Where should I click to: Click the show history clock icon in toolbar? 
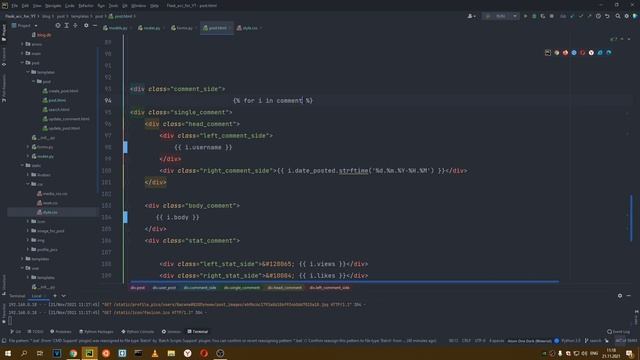point(598,16)
